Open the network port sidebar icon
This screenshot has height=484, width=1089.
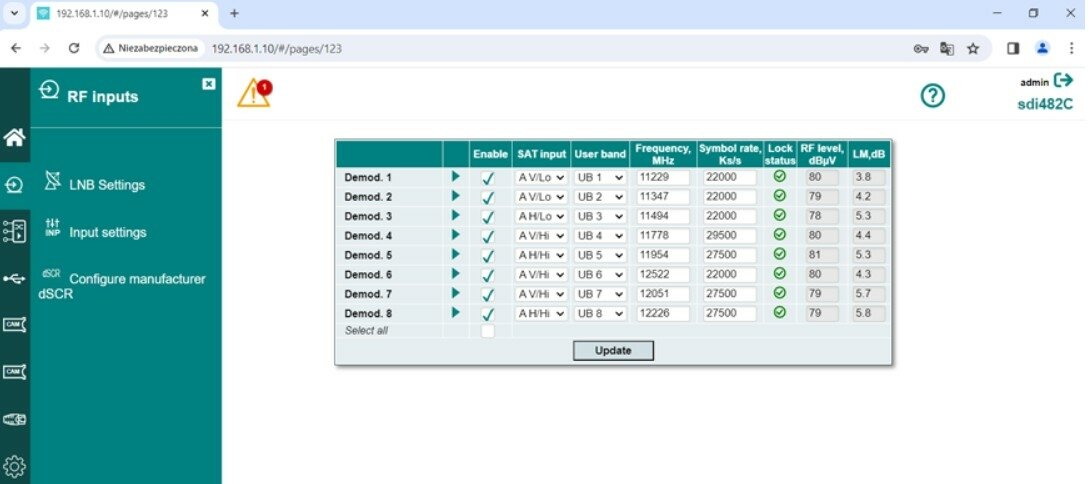click(14, 419)
